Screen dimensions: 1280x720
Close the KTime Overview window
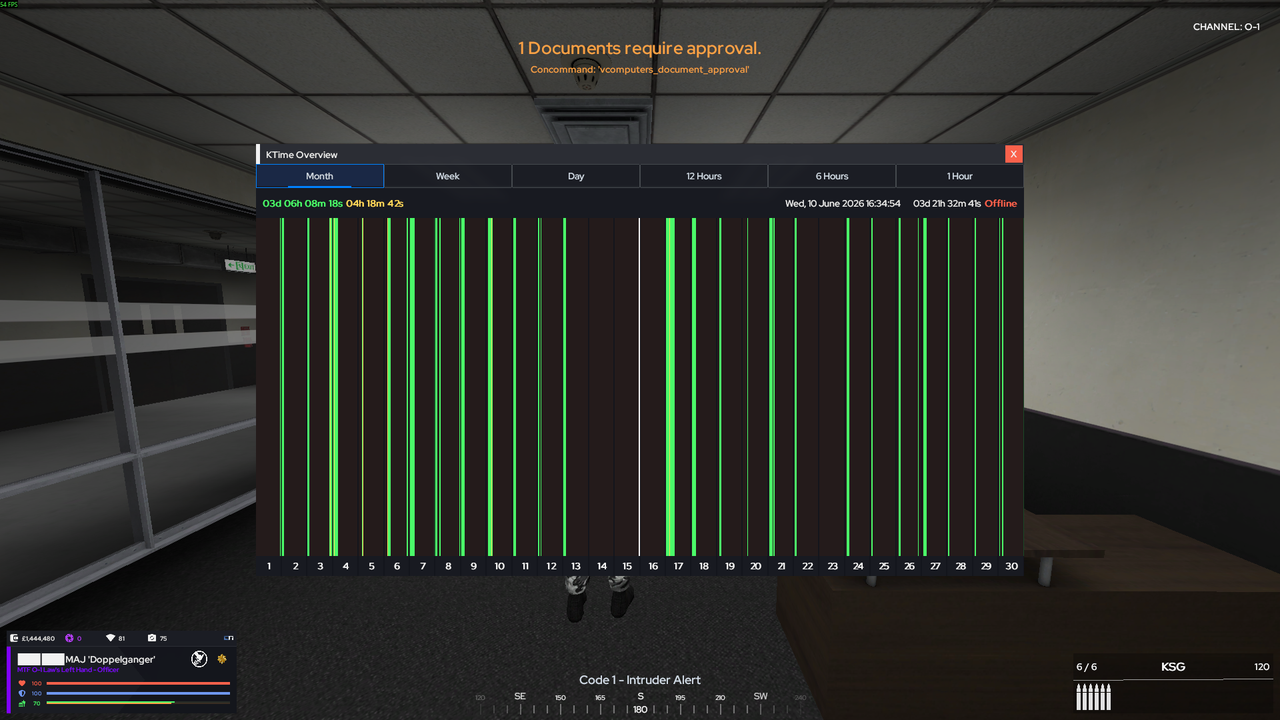[1014, 154]
